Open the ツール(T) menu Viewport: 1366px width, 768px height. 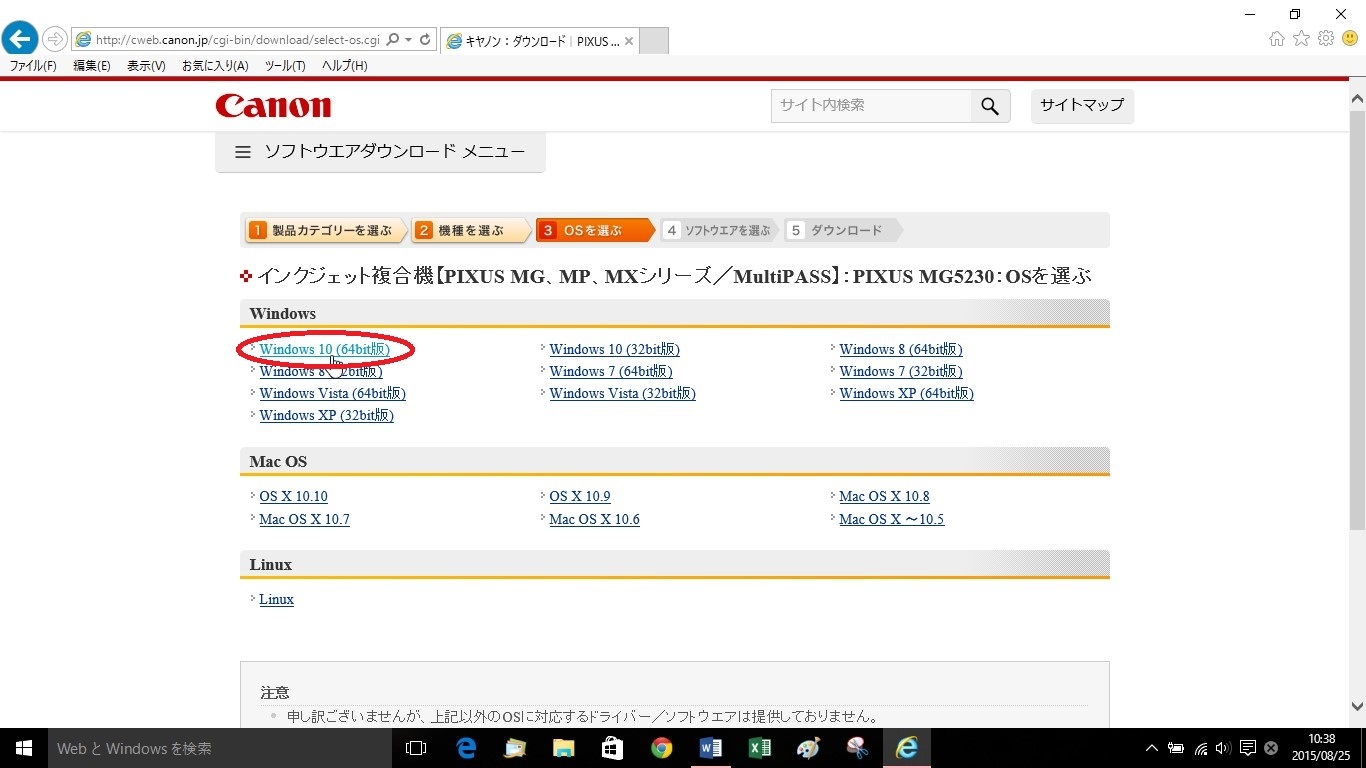click(285, 66)
